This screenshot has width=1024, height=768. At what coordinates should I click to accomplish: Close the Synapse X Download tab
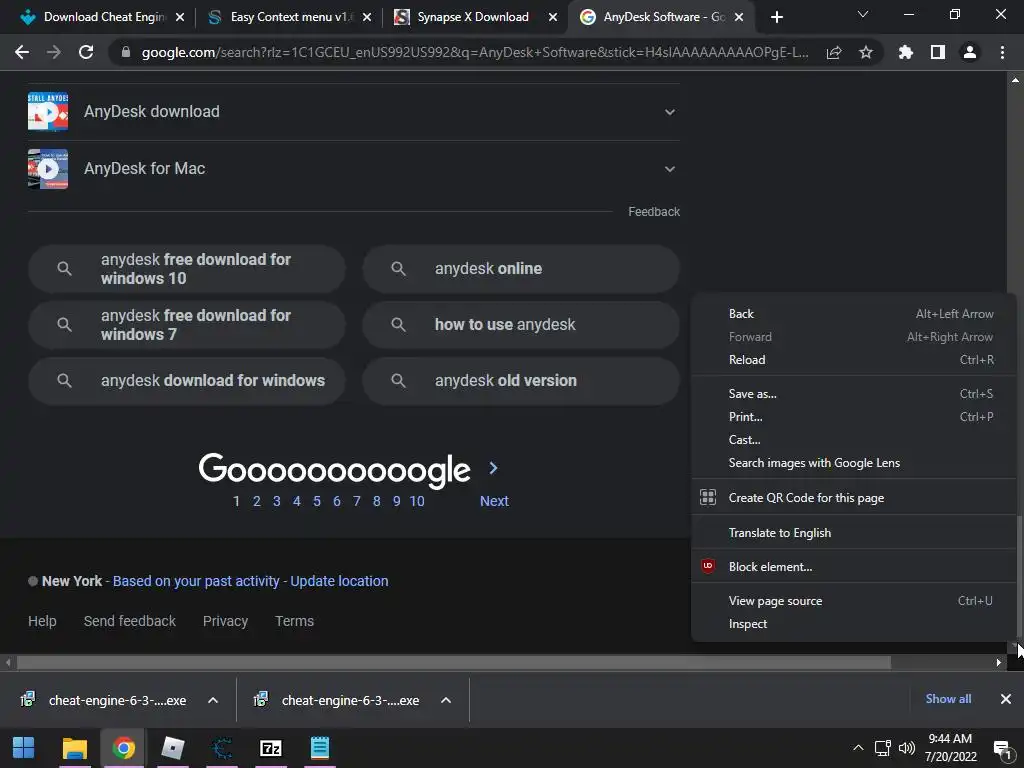[x=553, y=17]
